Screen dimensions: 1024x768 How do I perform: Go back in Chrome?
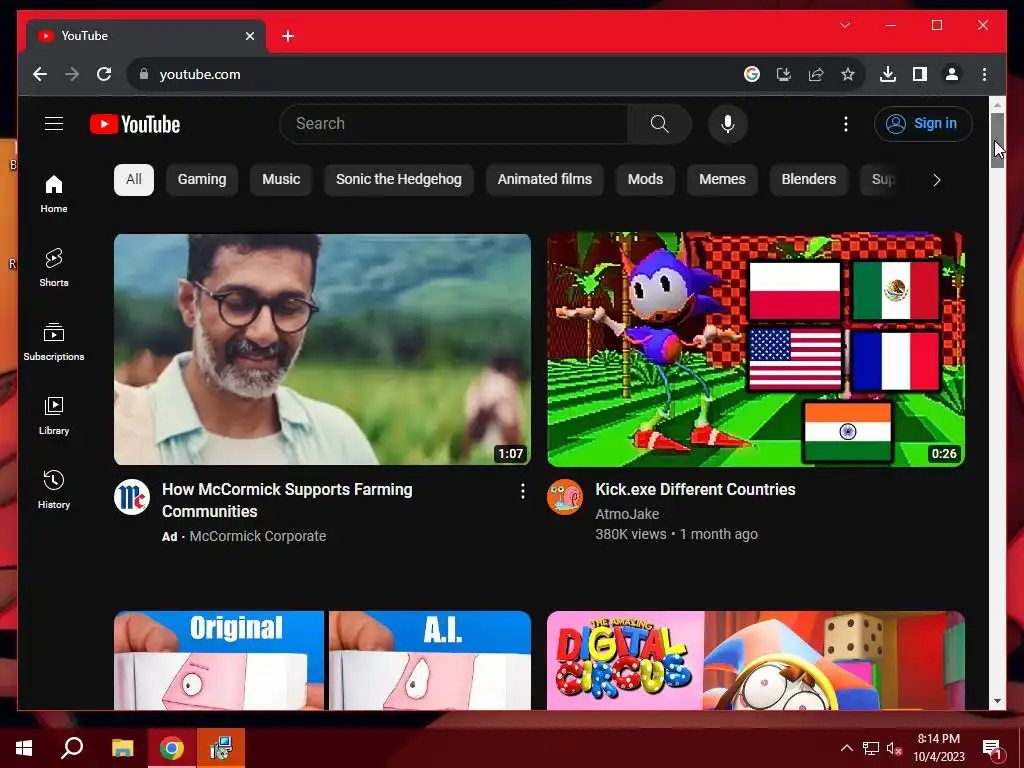40,74
